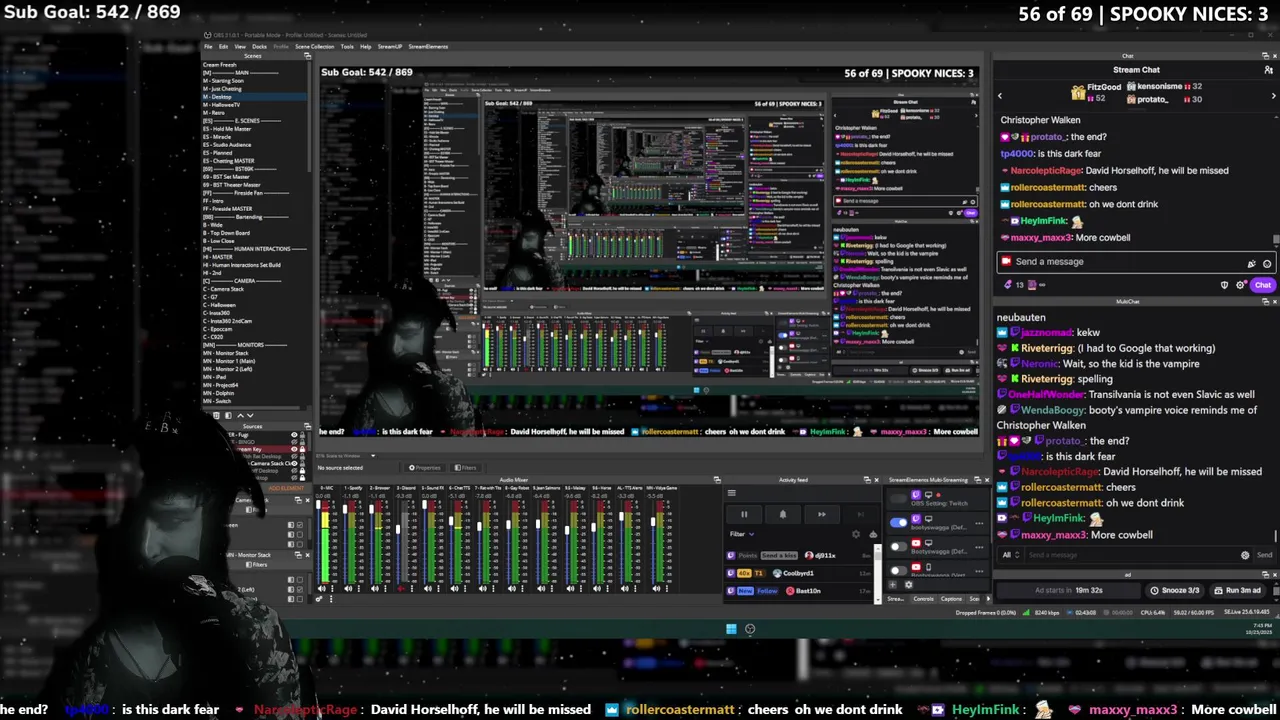The width and height of the screenshot is (1280, 720).
Task: Click the Filters button under preview
Action: (x=465, y=468)
